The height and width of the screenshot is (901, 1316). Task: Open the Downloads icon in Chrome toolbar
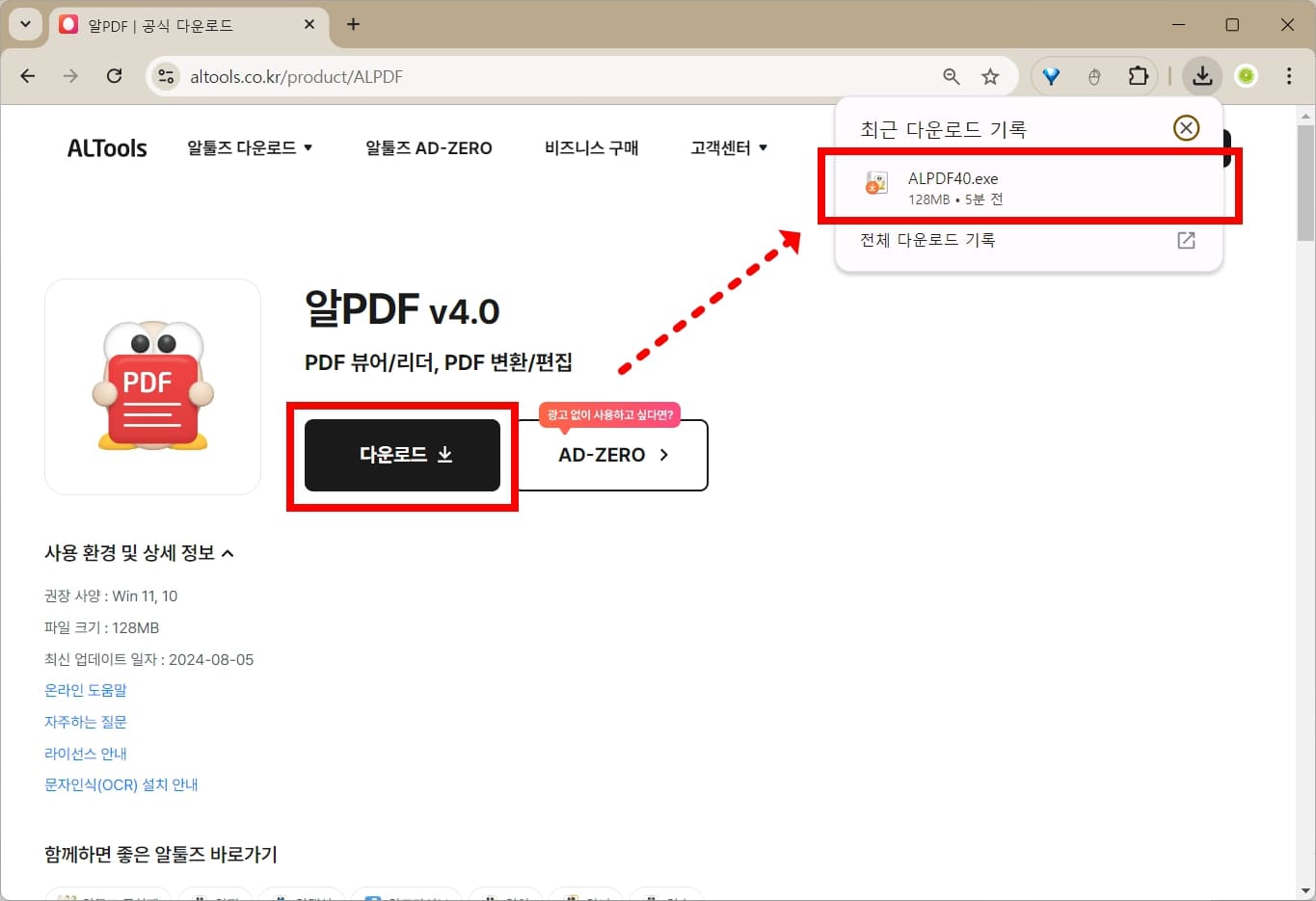[1201, 75]
